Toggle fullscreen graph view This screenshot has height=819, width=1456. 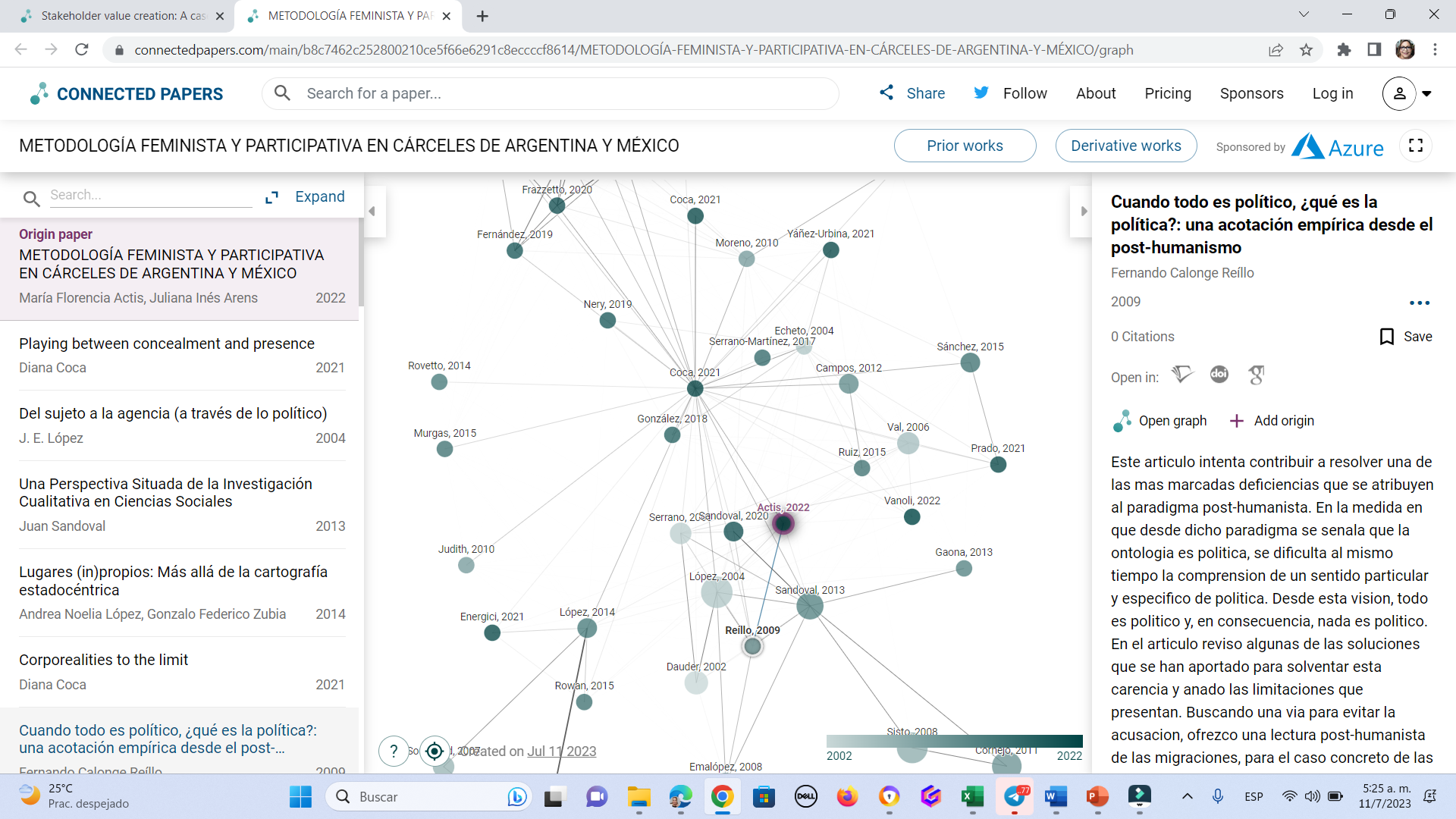1415,146
